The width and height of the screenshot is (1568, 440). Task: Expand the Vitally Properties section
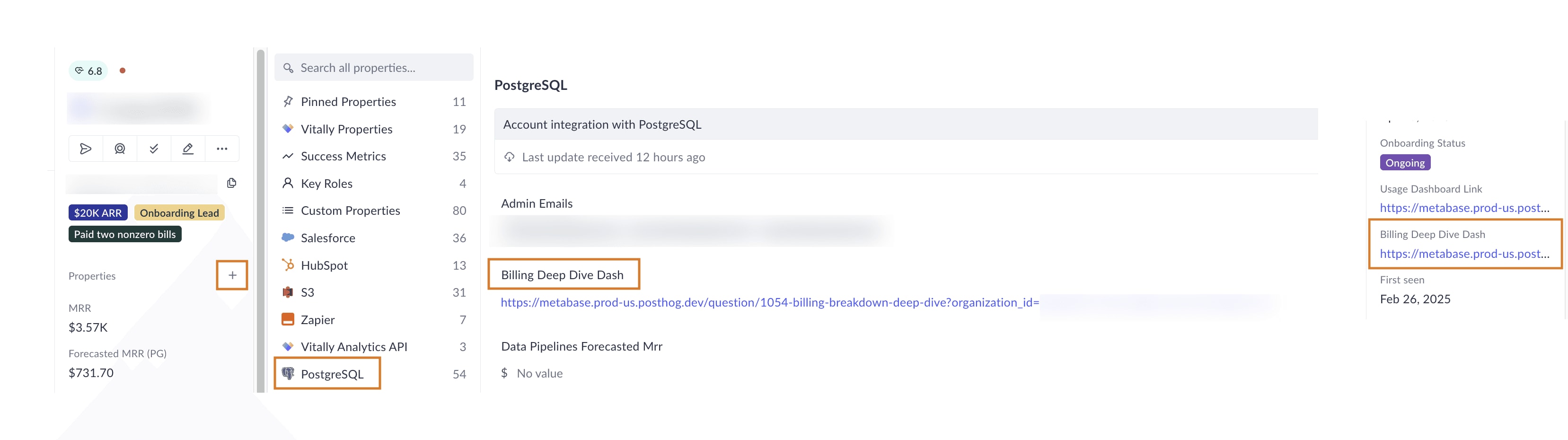(346, 128)
